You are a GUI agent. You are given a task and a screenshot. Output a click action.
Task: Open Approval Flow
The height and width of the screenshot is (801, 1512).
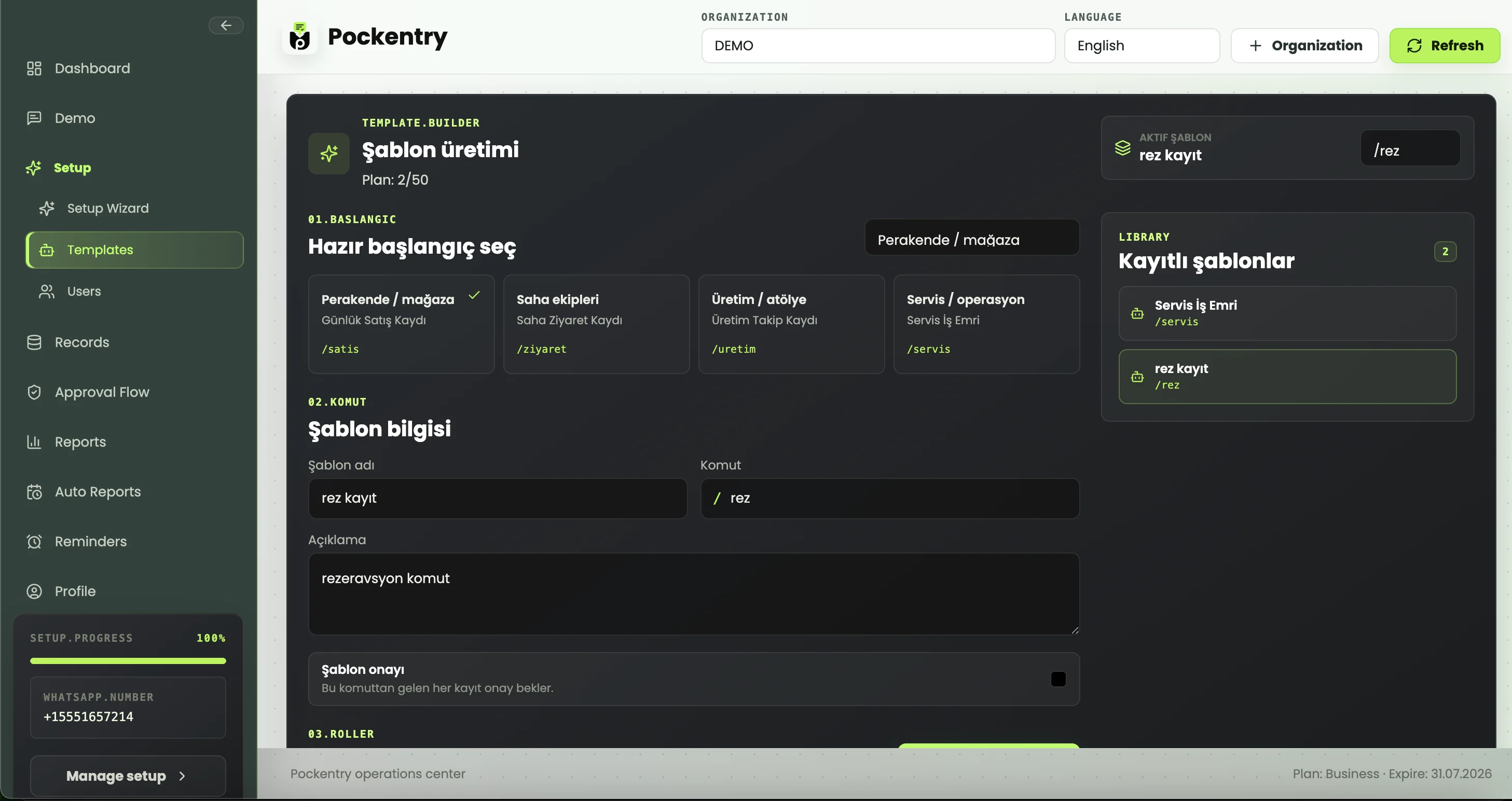pos(134,392)
